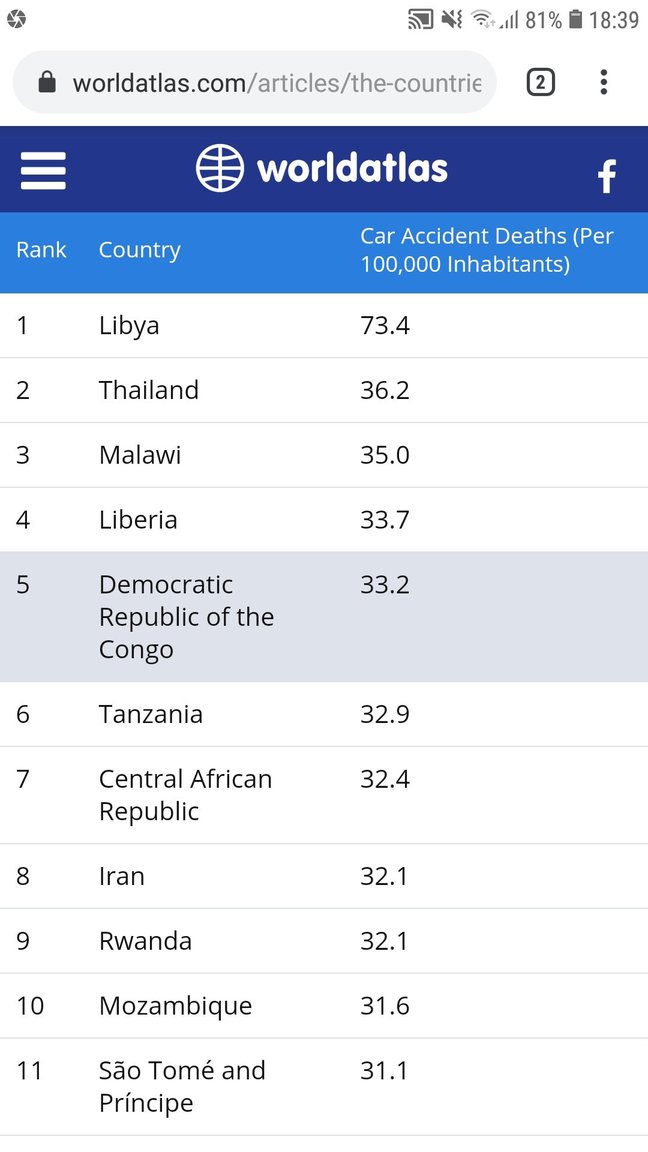Tap the São Tomé and Príncipe row
This screenshot has width=648, height=1152.
coord(324,1087)
